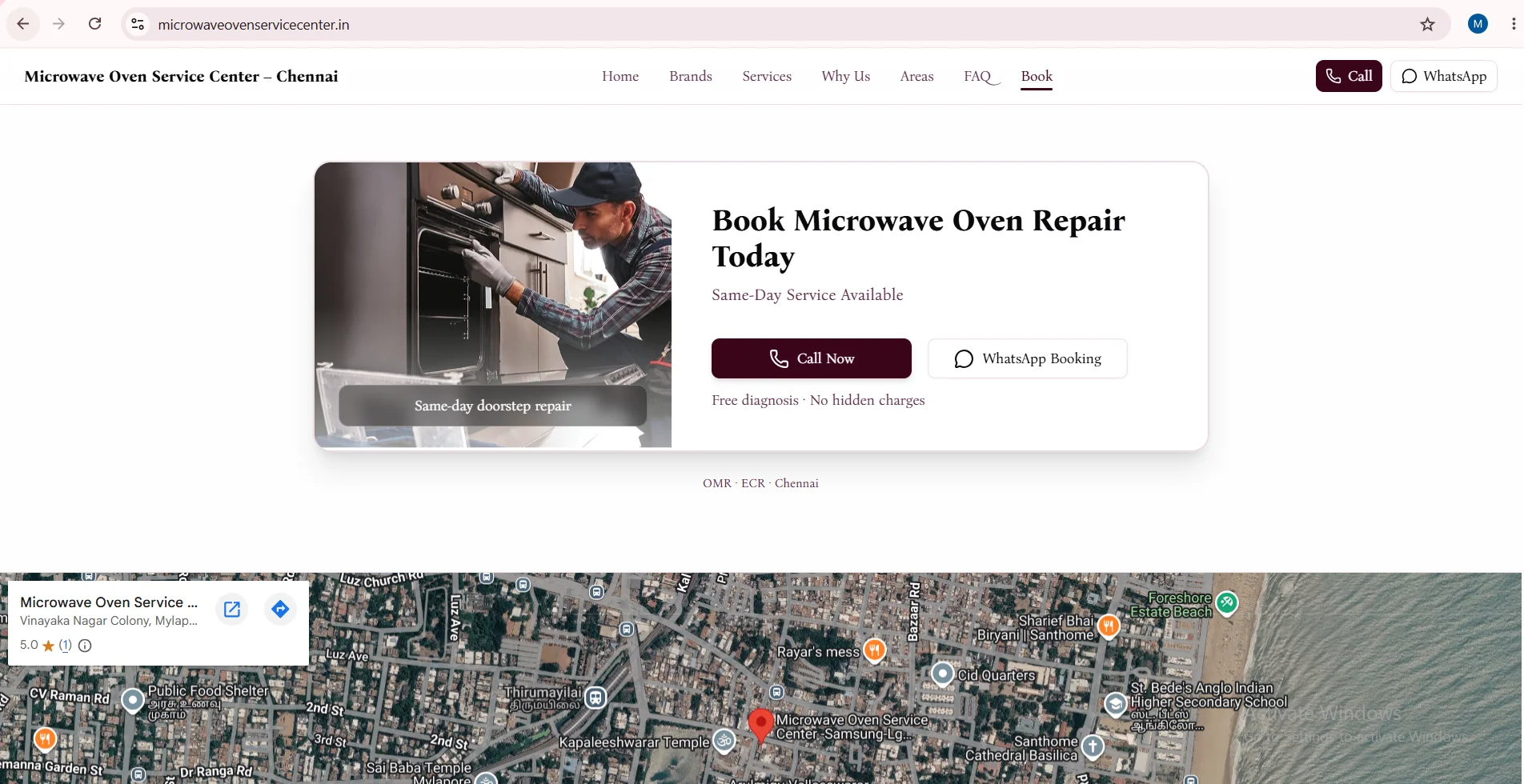Click the Kapaleeshwarar Temple marker
Screen dimensions: 1524x784
click(x=724, y=740)
